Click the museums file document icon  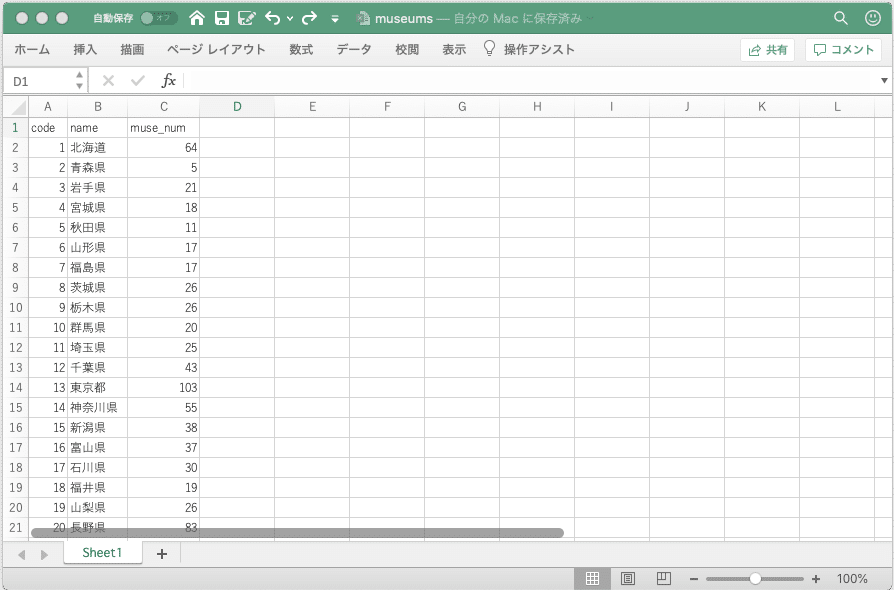(x=363, y=18)
